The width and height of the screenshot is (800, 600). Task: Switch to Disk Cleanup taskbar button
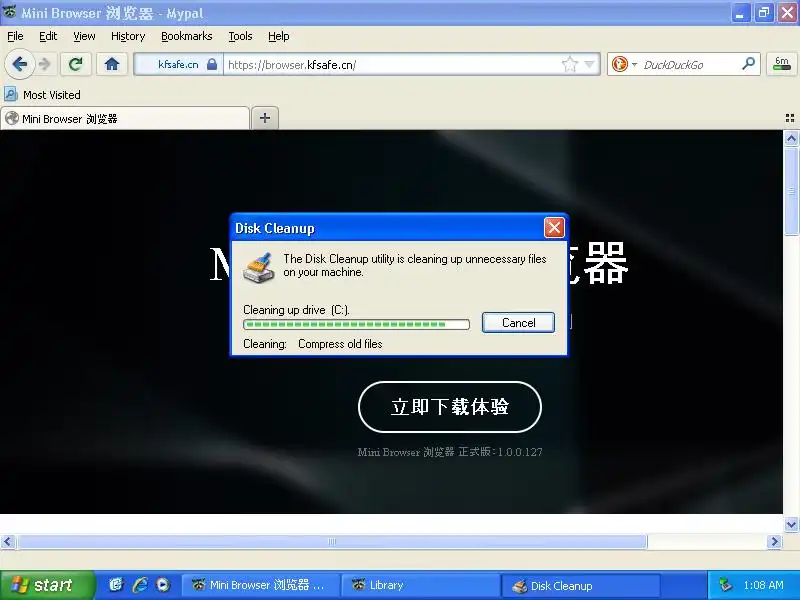[x=581, y=586]
